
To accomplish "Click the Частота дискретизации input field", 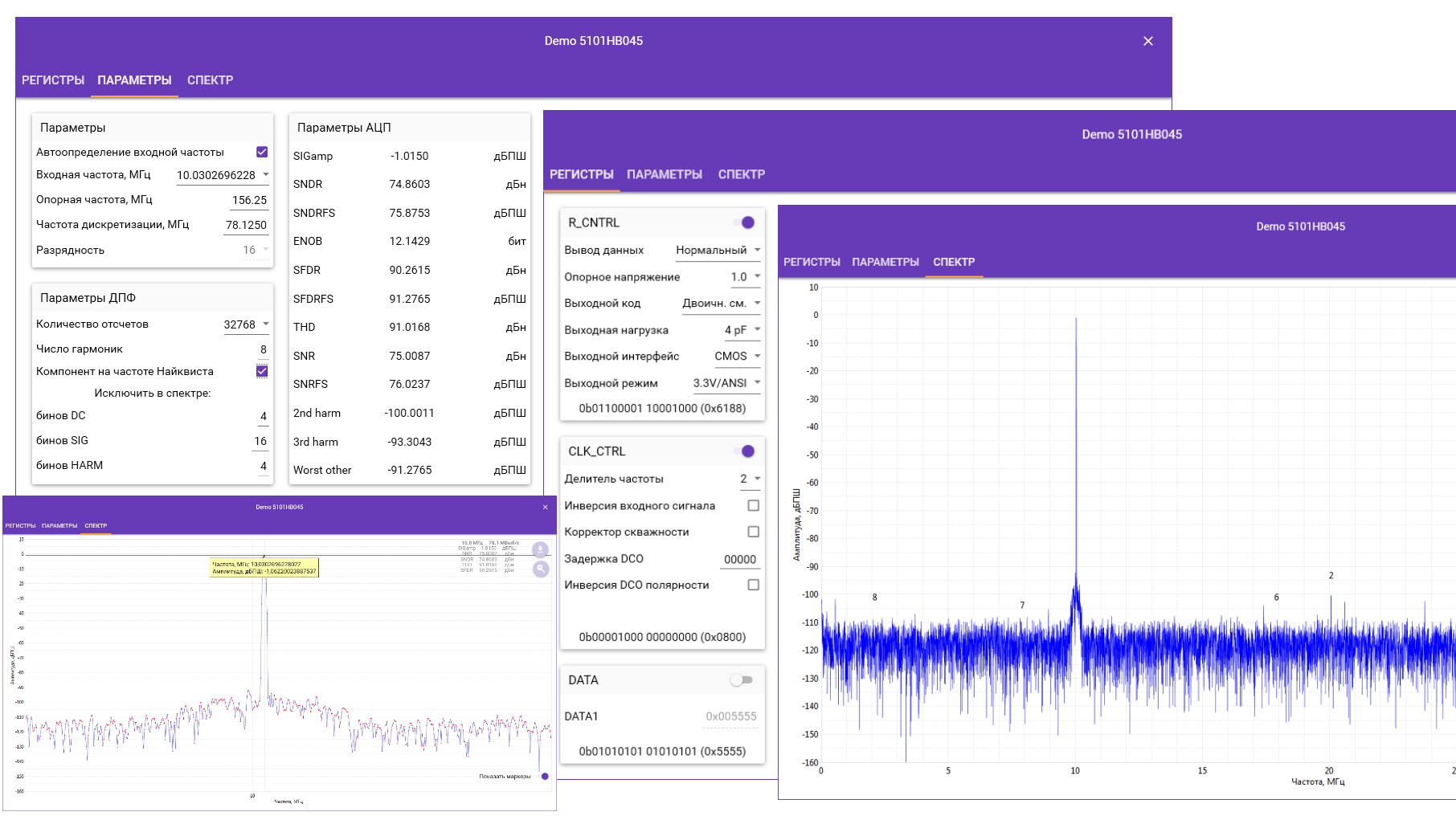I will (x=246, y=225).
